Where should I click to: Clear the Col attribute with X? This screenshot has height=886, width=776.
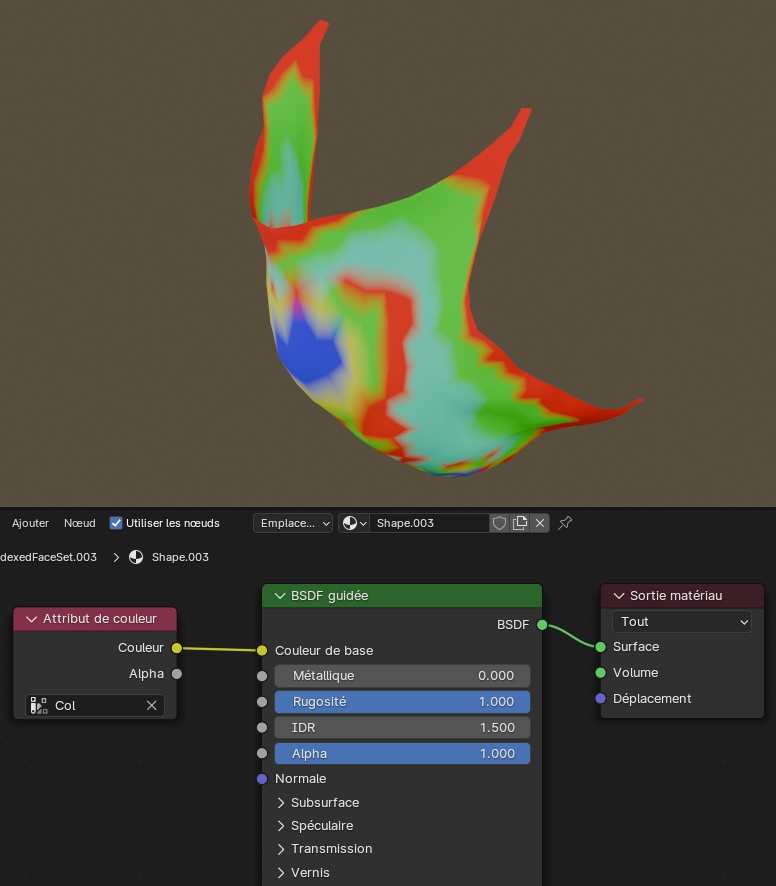[x=151, y=706]
